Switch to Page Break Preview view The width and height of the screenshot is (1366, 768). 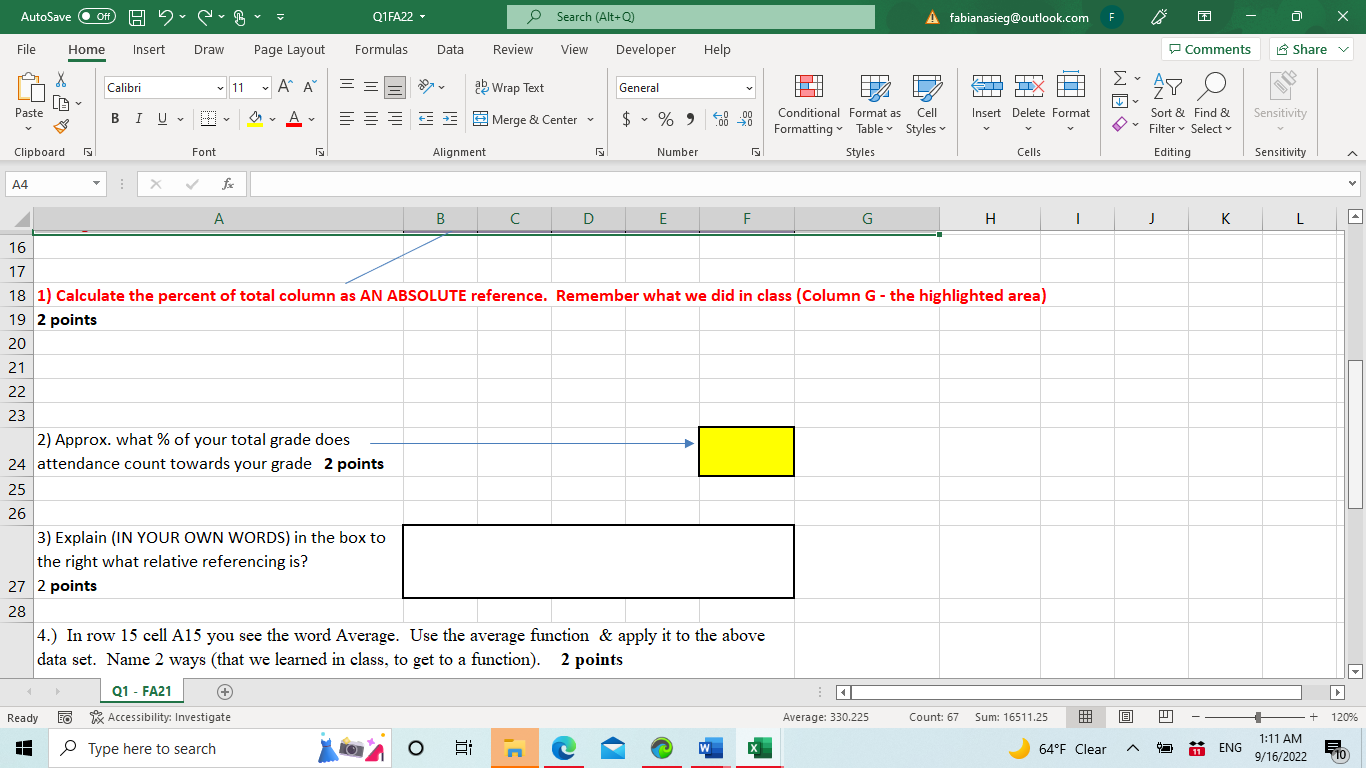(x=1166, y=717)
